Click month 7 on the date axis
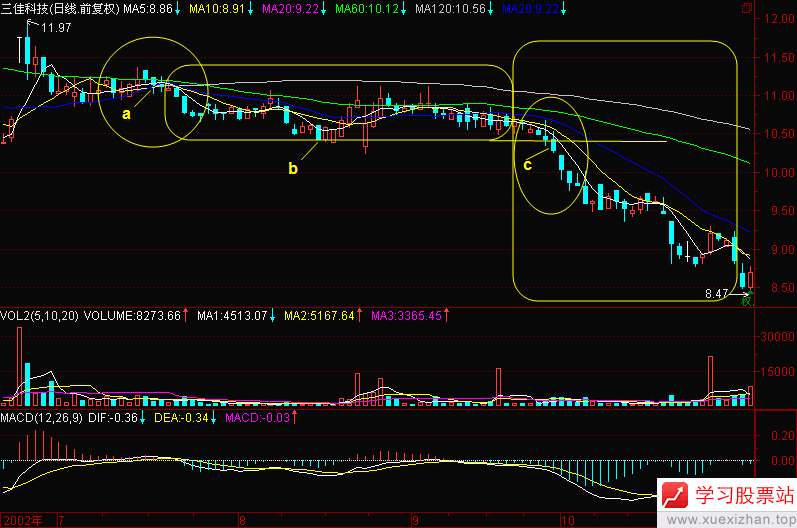The height and width of the screenshot is (528, 797). (x=61, y=521)
